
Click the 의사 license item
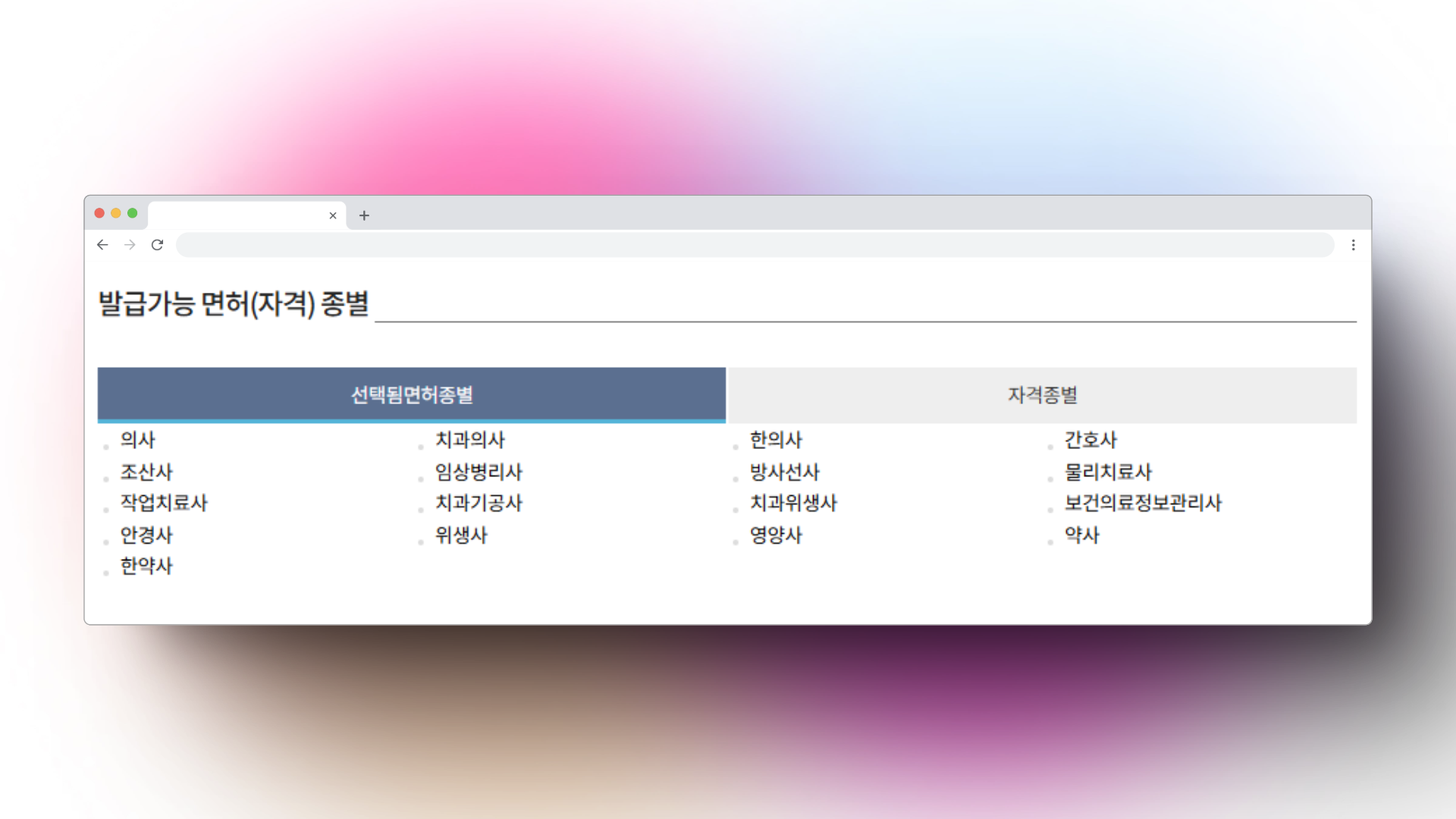tap(137, 440)
